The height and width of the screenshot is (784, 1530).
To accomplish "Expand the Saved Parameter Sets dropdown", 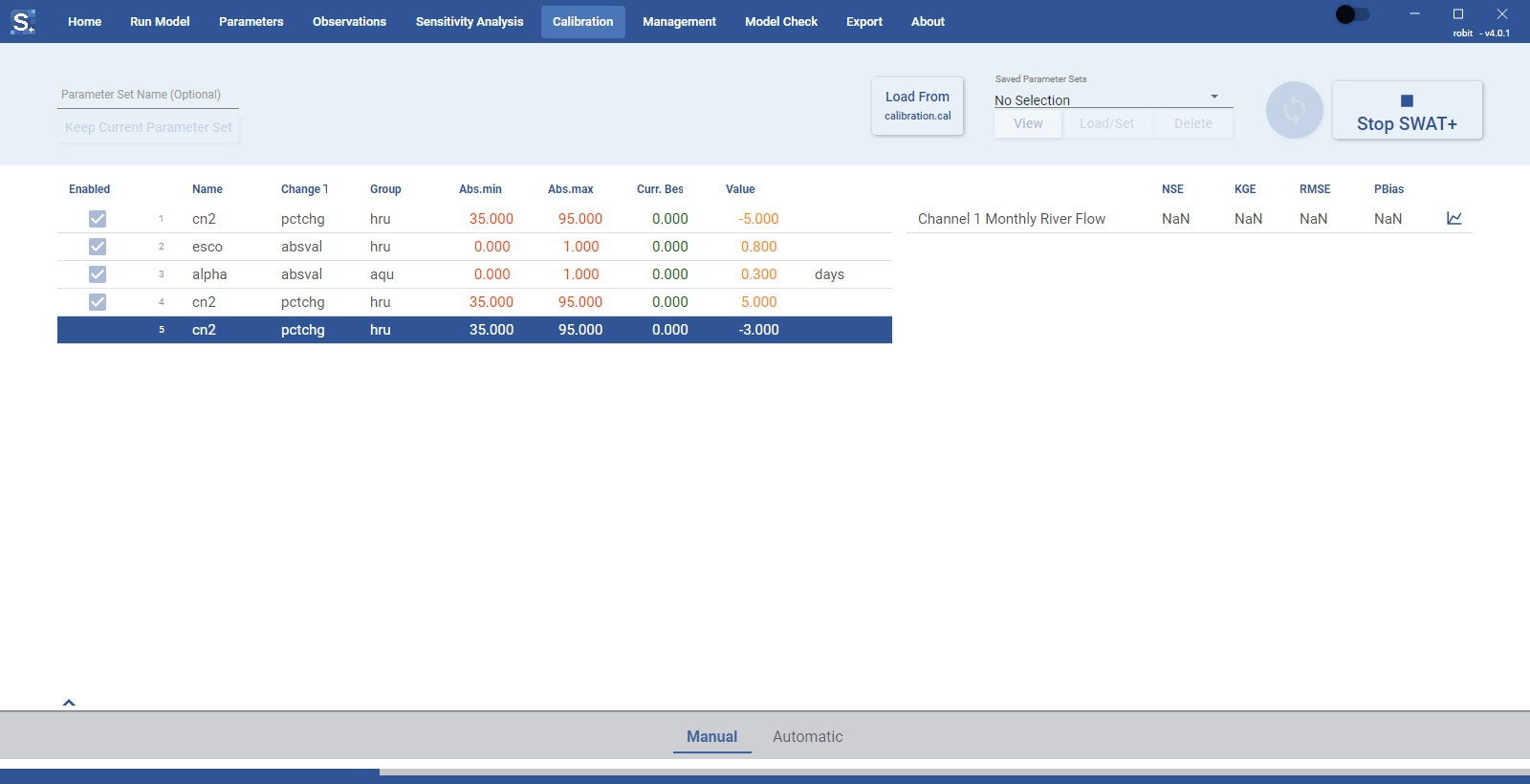I will click(x=1113, y=99).
